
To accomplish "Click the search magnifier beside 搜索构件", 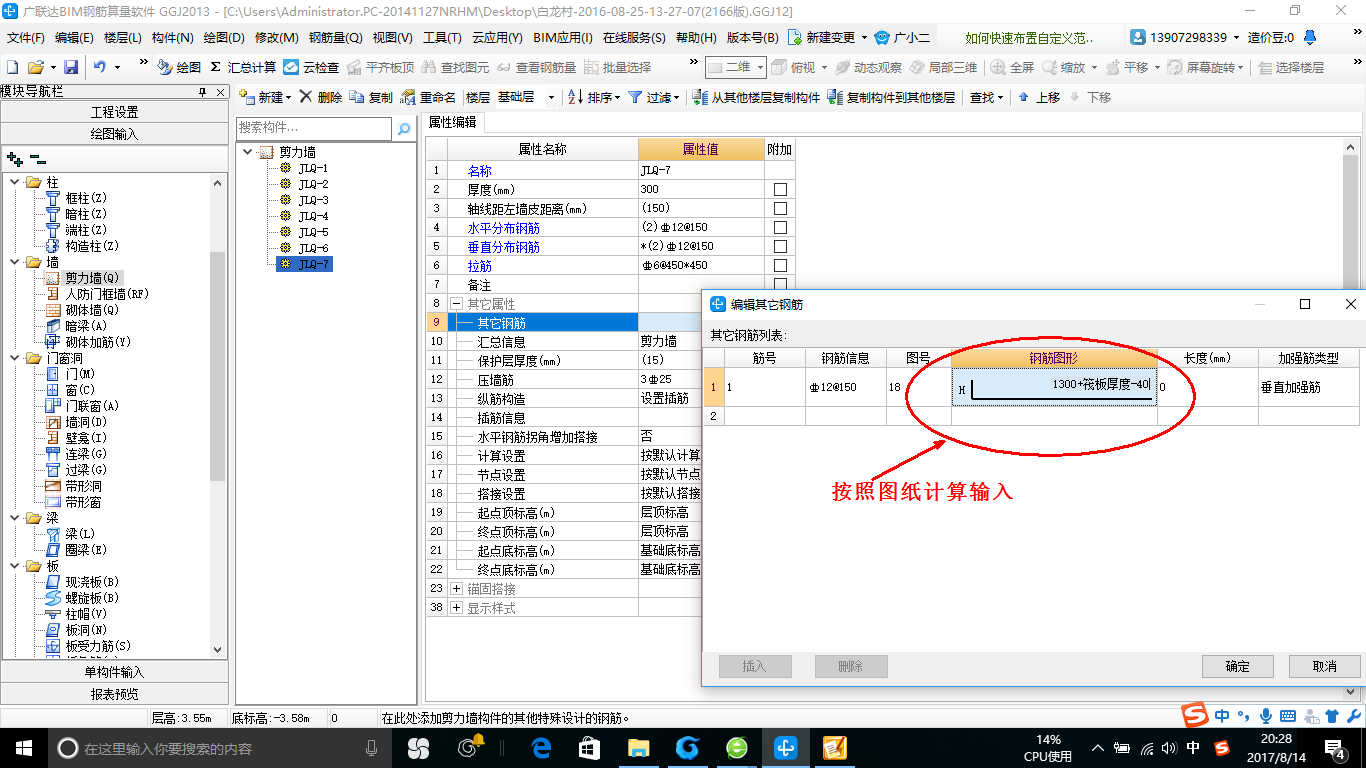I will click(x=404, y=129).
